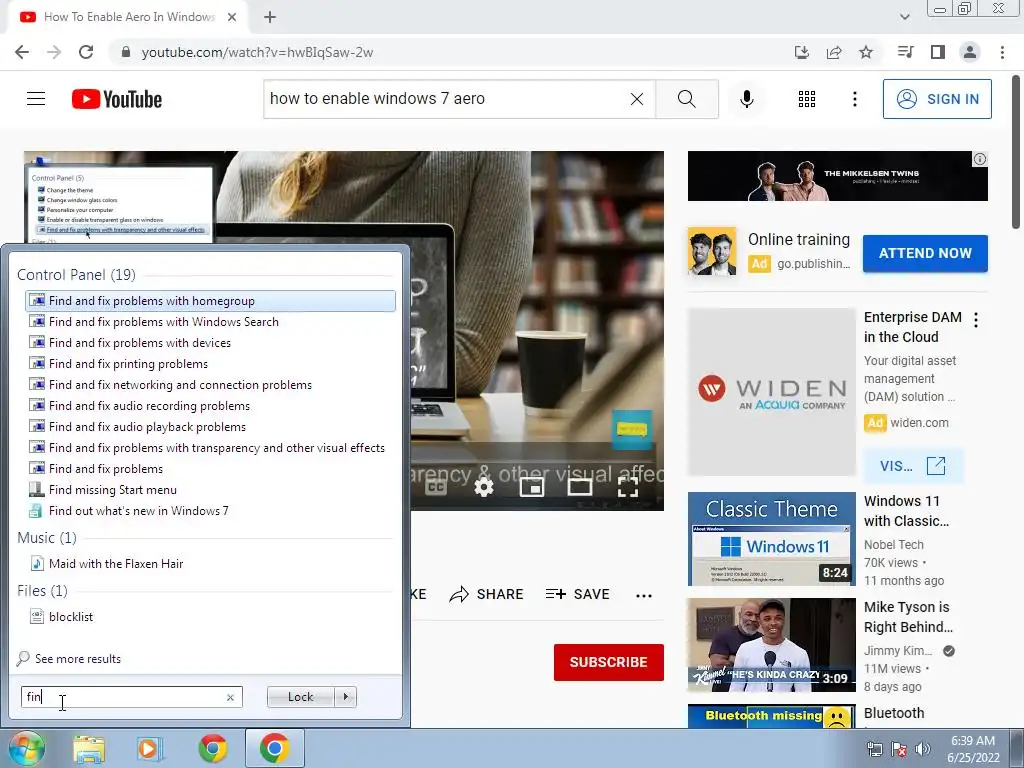The image size is (1024, 768).
Task: Go to the YouTube home logo
Action: 117,99
